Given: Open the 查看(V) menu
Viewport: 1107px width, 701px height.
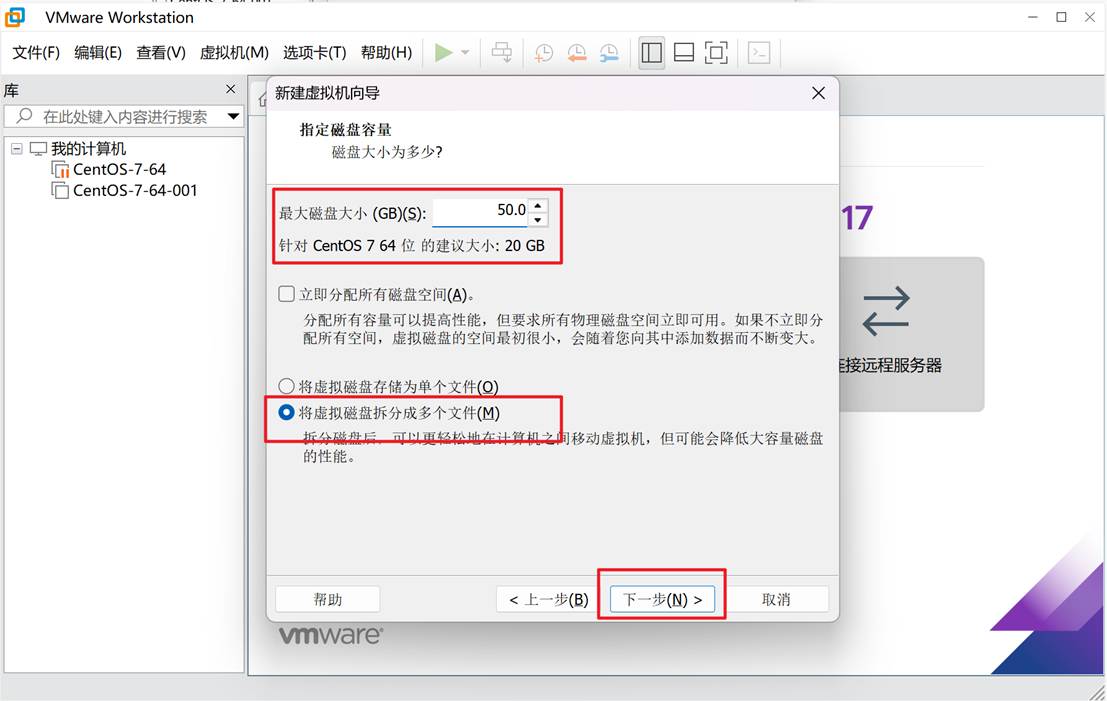Looking at the screenshot, I should 161,53.
